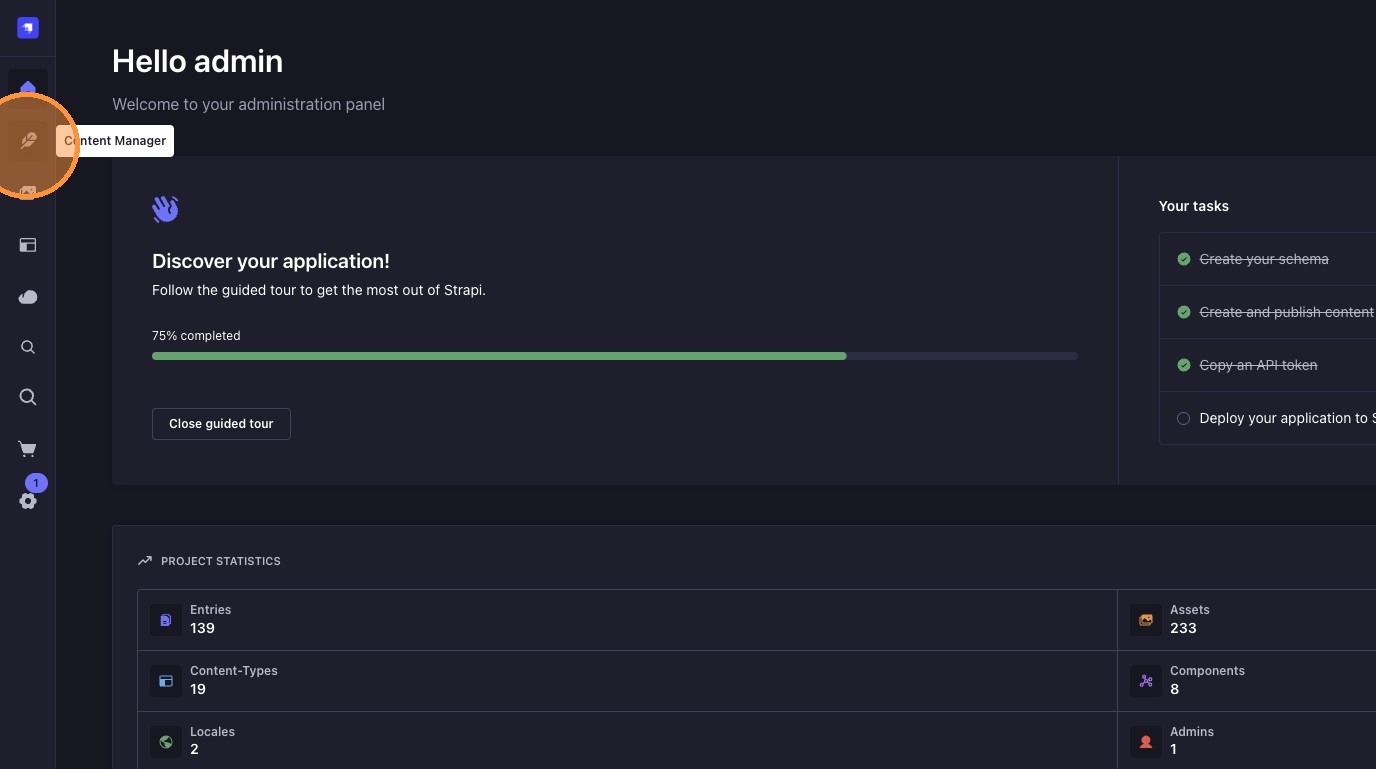Open the Locales statistic tile
This screenshot has width=1376, height=769.
point(627,741)
